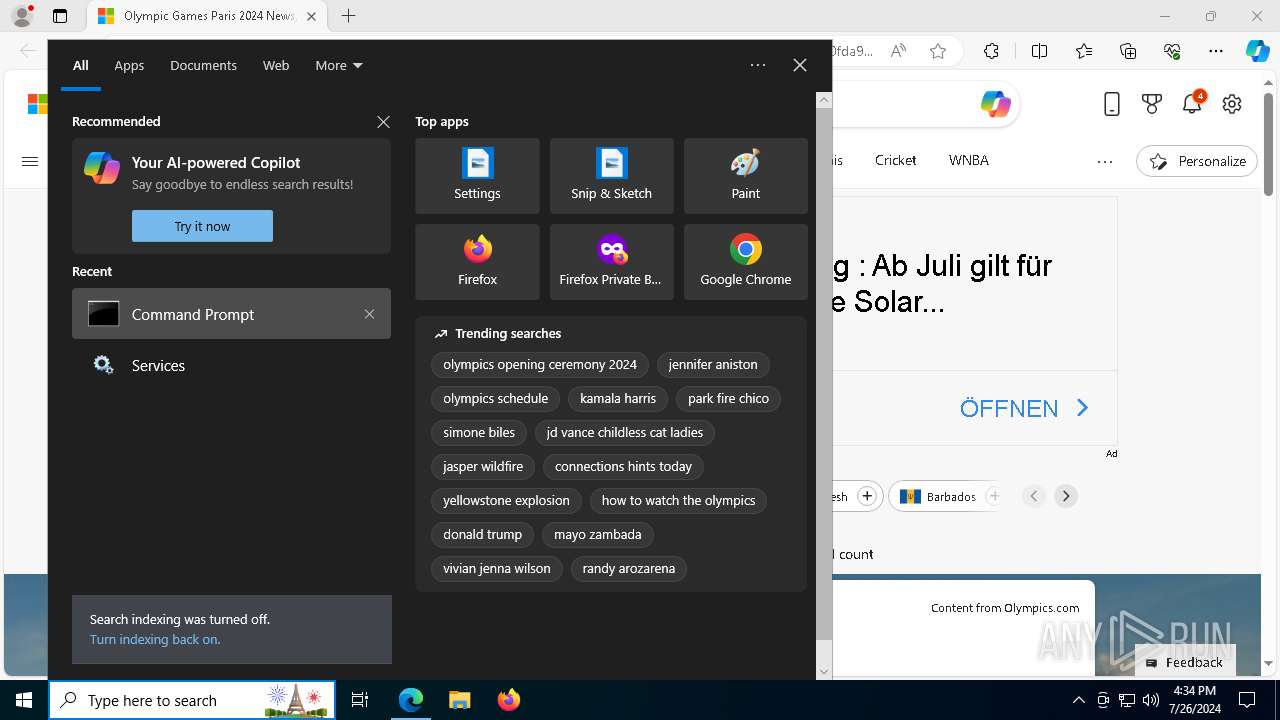Open the MSN rewards trophy icon
Viewport: 1280px width, 720px height.
coord(1152,104)
